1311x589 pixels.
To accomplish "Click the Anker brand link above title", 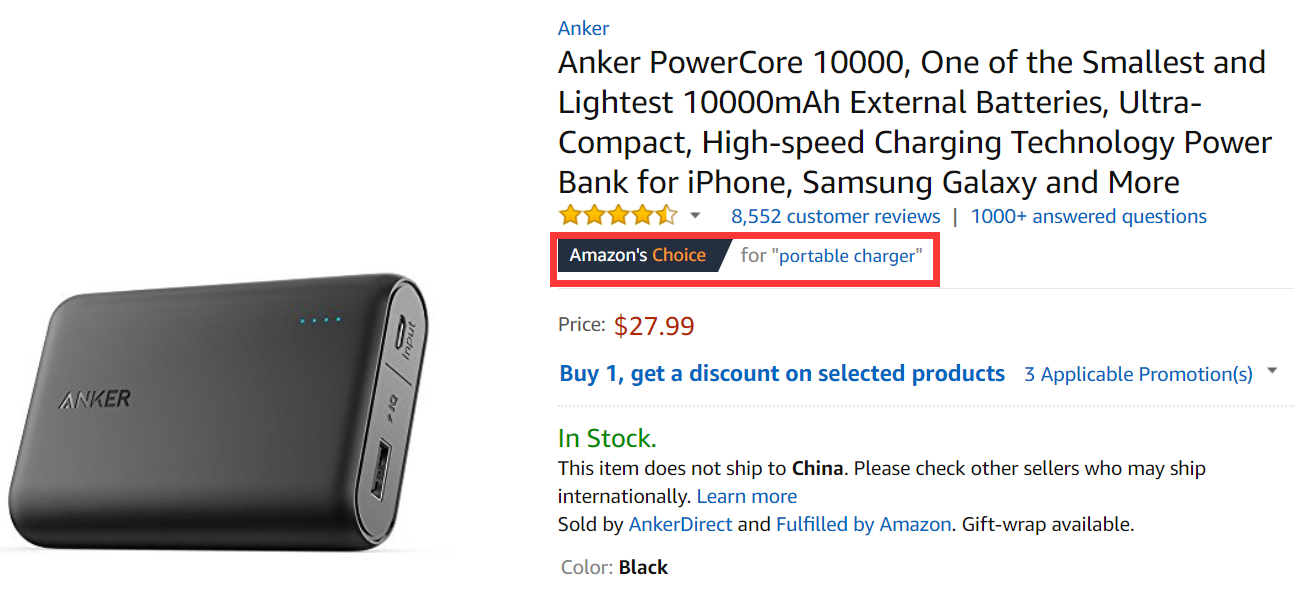I will point(583,28).
